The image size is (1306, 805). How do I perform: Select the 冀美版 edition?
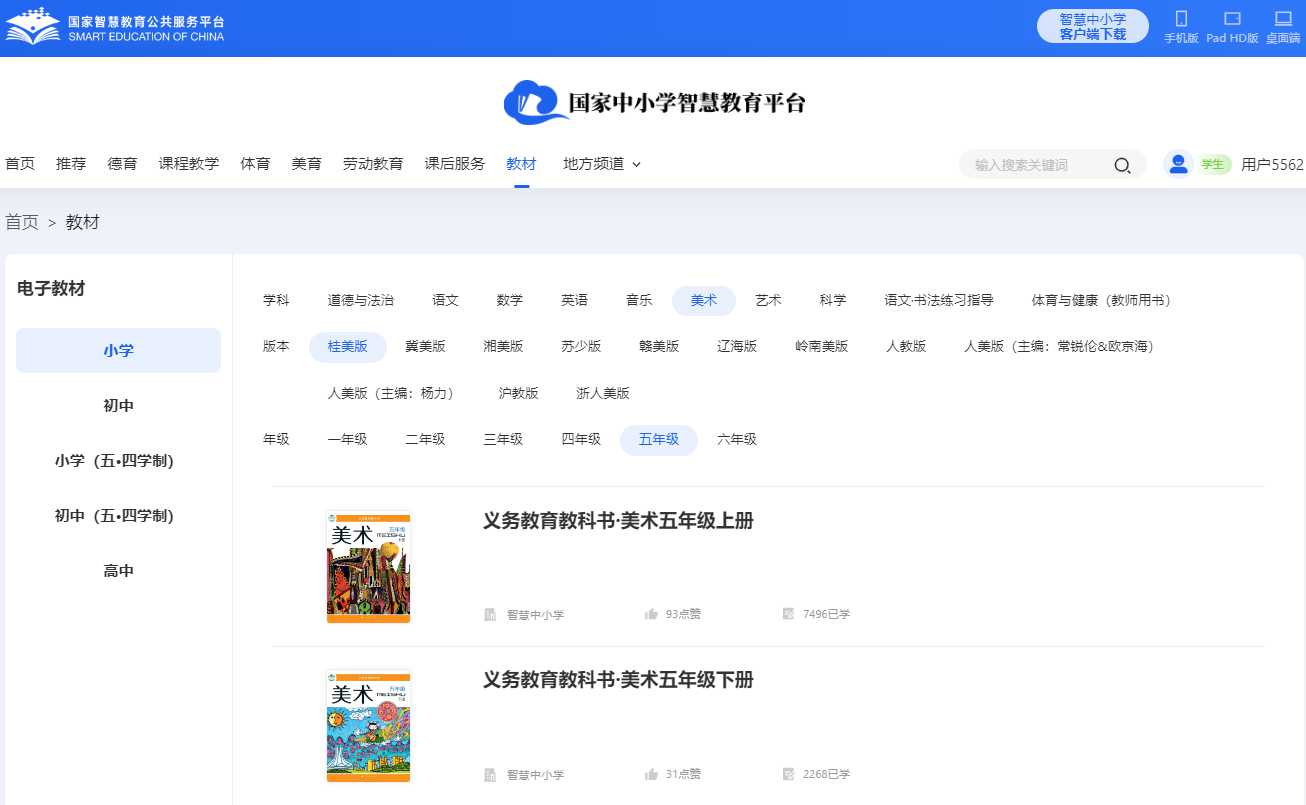[426, 346]
